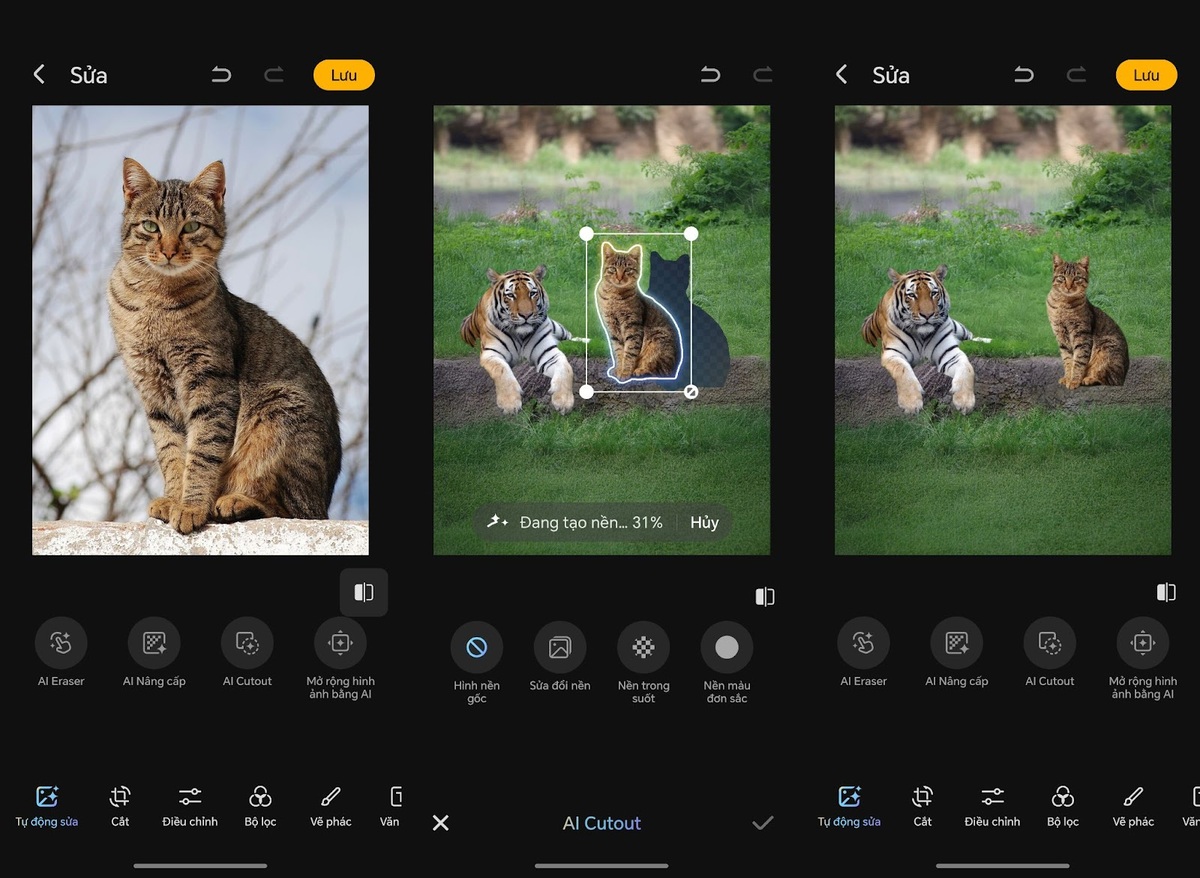This screenshot has height=878, width=1200.
Task: Redo the edit on the right phone screen
Action: point(1076,74)
